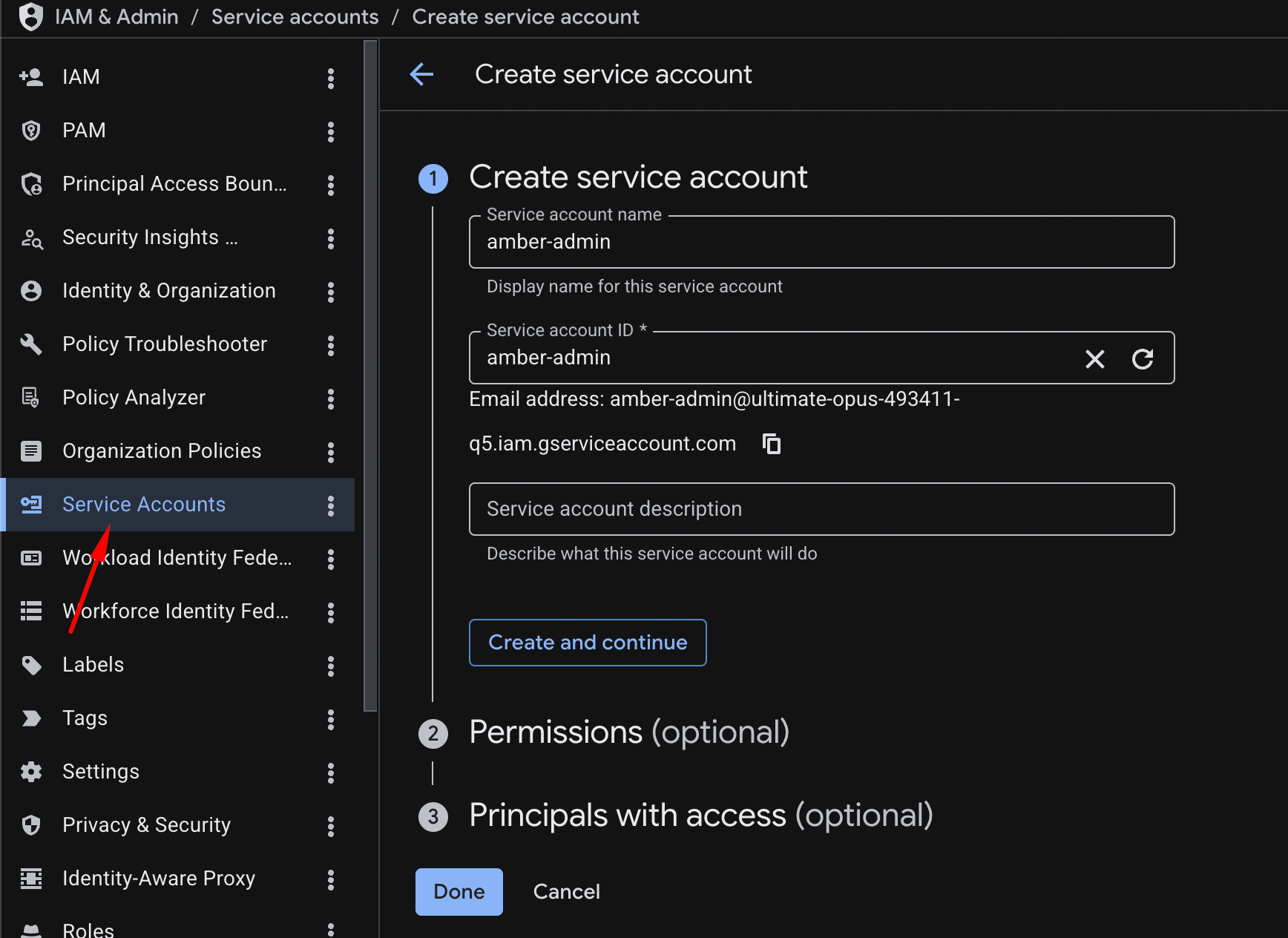Click the Service account description field

pos(822,509)
